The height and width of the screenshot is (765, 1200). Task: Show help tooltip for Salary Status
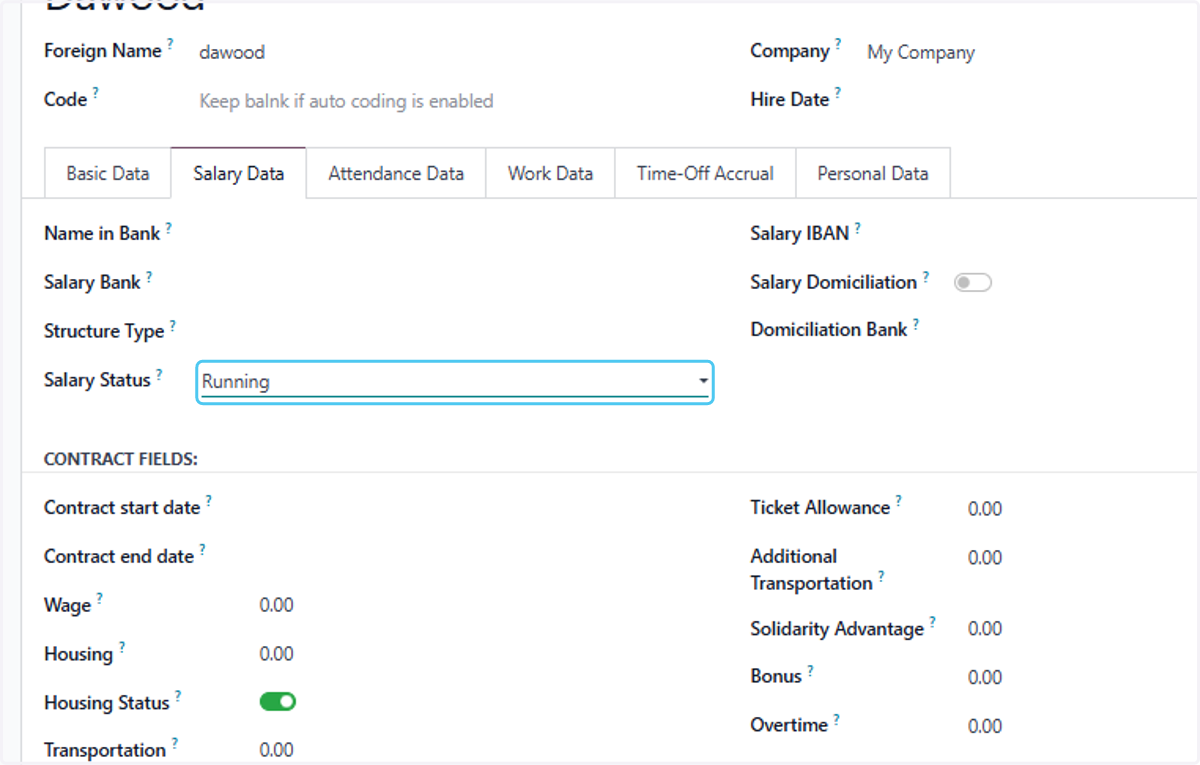(158, 373)
